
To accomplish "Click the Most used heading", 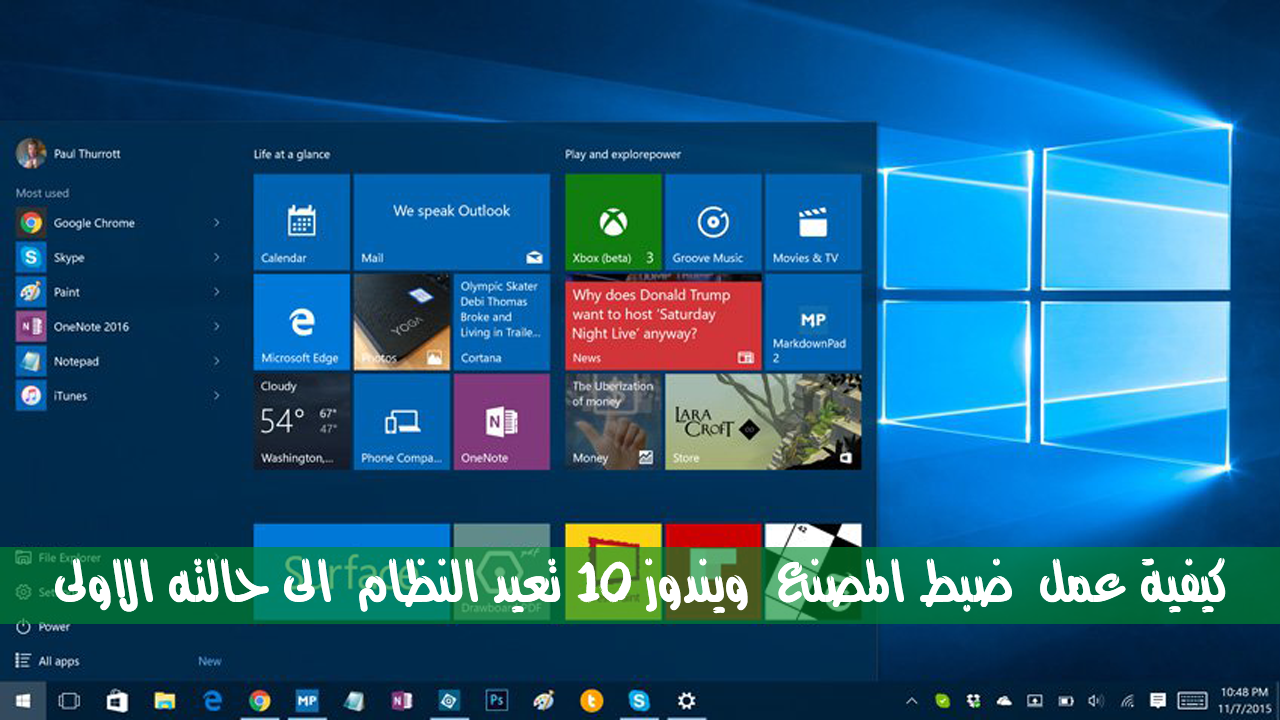I will coord(42,193).
